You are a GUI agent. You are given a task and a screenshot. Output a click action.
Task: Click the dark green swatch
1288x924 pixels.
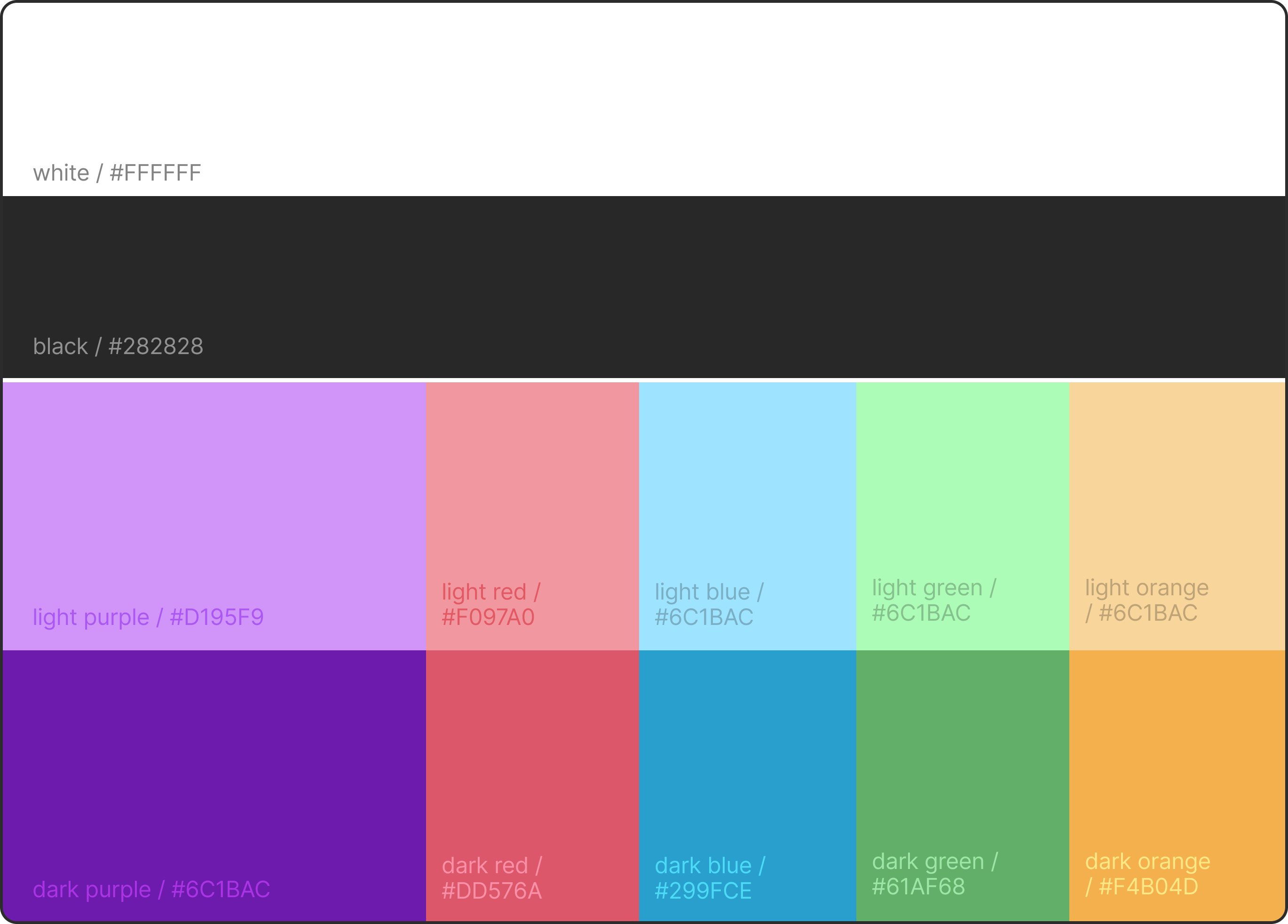(x=963, y=785)
